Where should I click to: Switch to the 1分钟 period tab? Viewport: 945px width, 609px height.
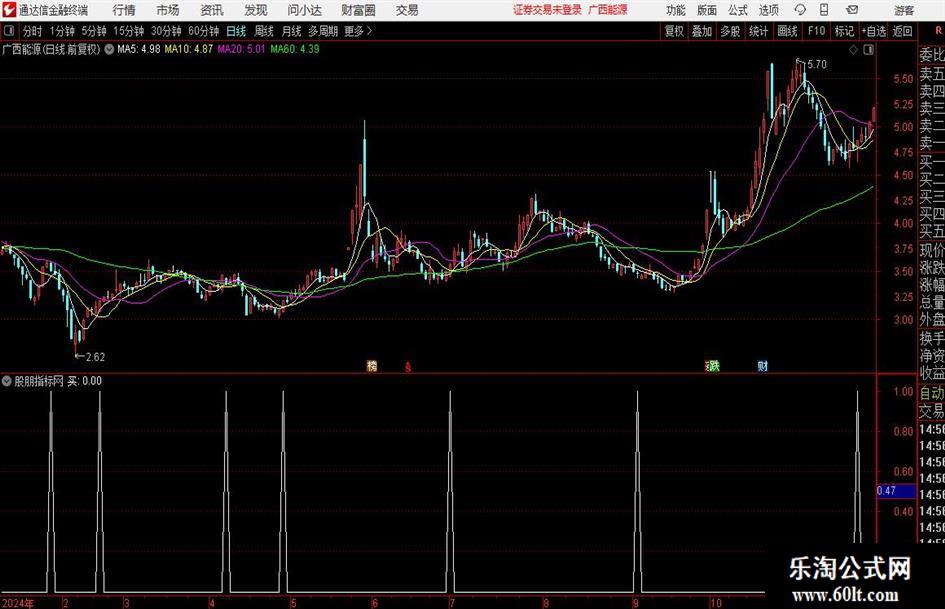click(x=62, y=31)
